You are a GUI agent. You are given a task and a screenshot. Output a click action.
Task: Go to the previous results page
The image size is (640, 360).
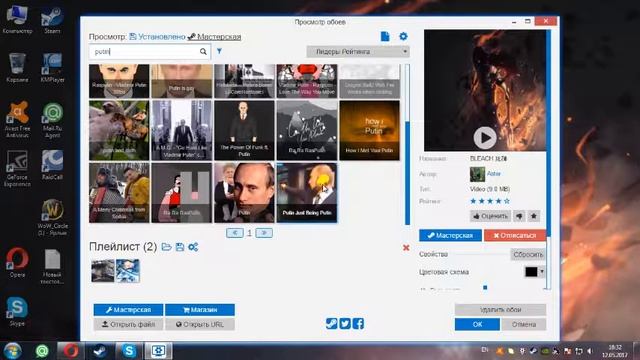pyautogui.click(x=235, y=233)
